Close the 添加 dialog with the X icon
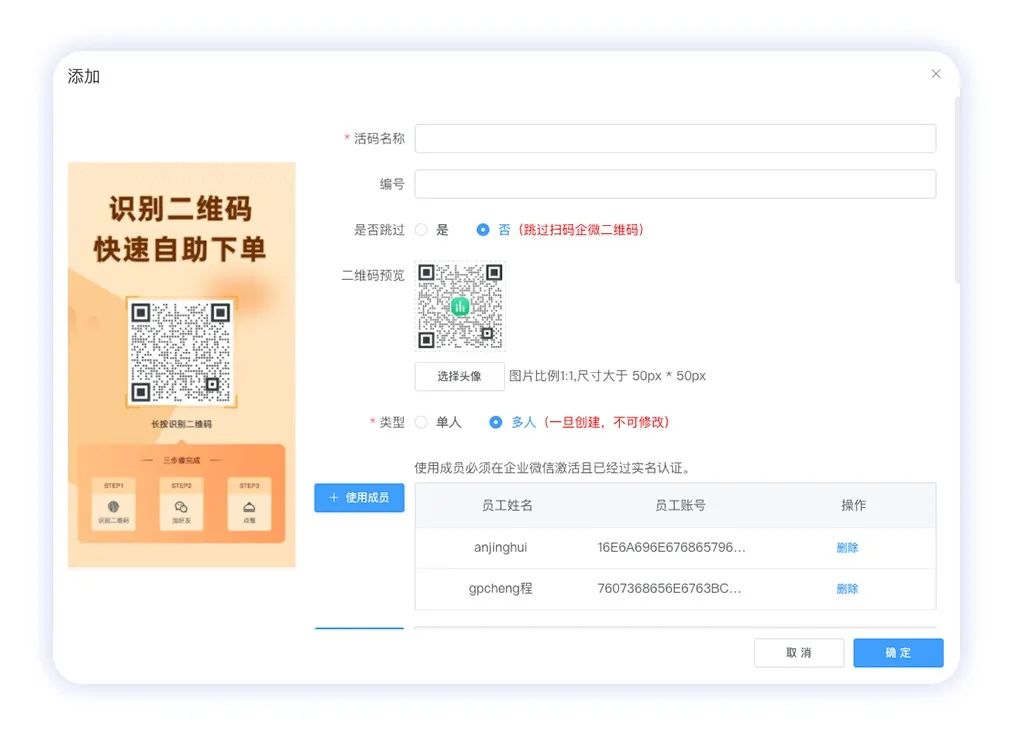This screenshot has width=1012, height=736. pyautogui.click(x=935, y=74)
